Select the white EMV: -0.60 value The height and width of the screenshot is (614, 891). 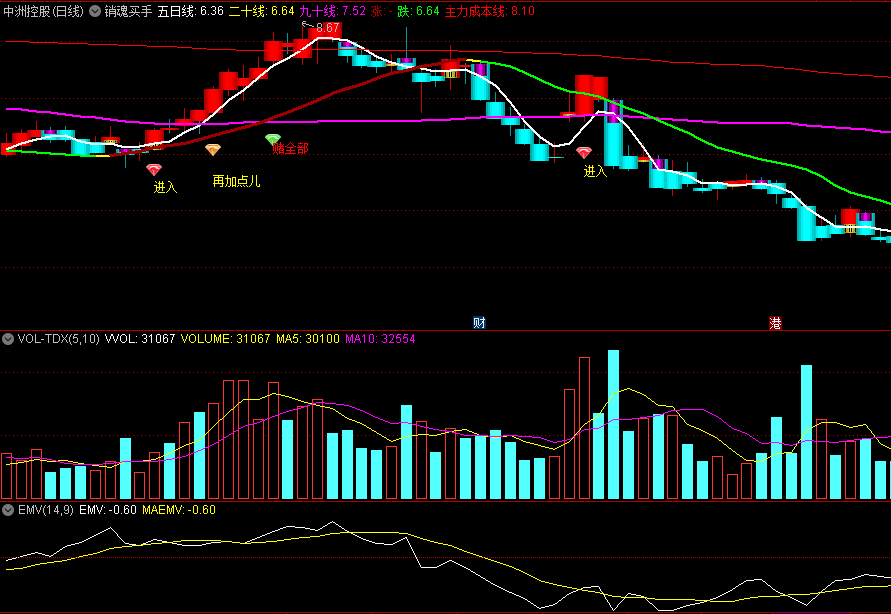[108, 510]
